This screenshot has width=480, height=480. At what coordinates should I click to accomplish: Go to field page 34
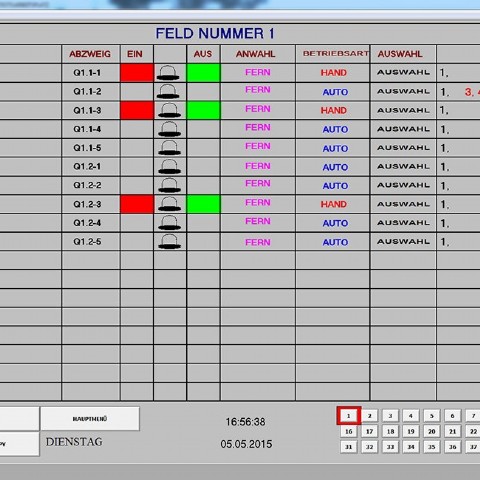(411, 447)
